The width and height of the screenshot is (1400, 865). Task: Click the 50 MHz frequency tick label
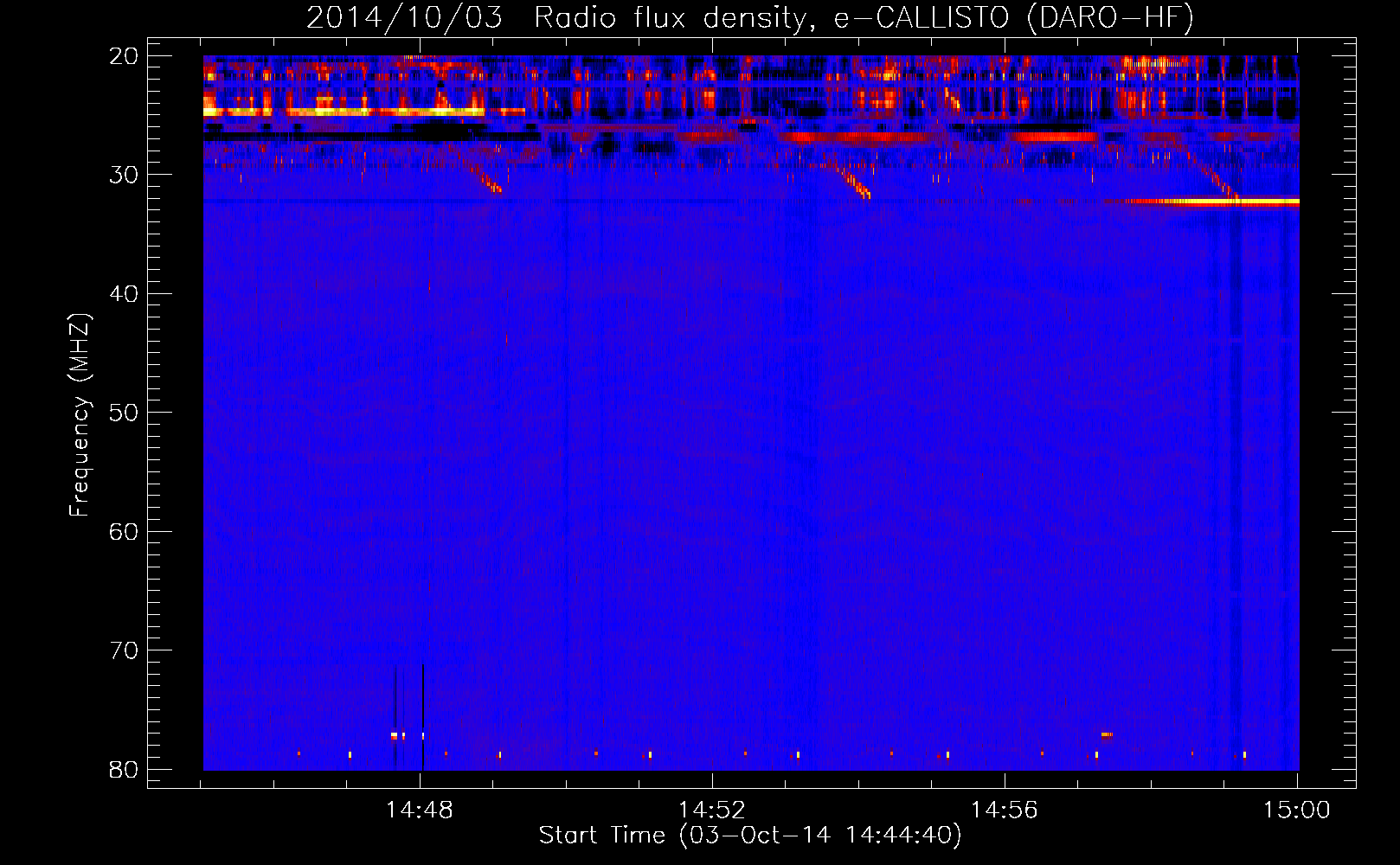[124, 413]
